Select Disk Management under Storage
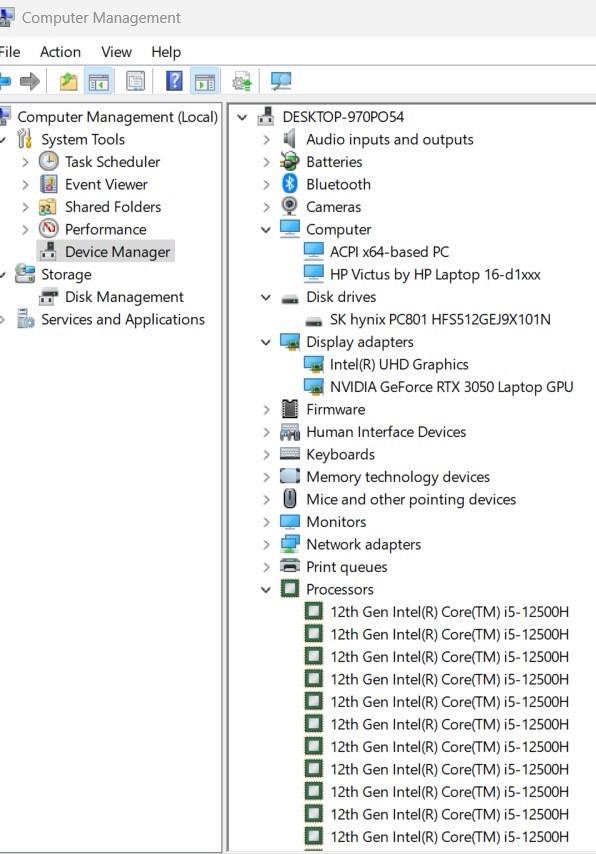 125,296
